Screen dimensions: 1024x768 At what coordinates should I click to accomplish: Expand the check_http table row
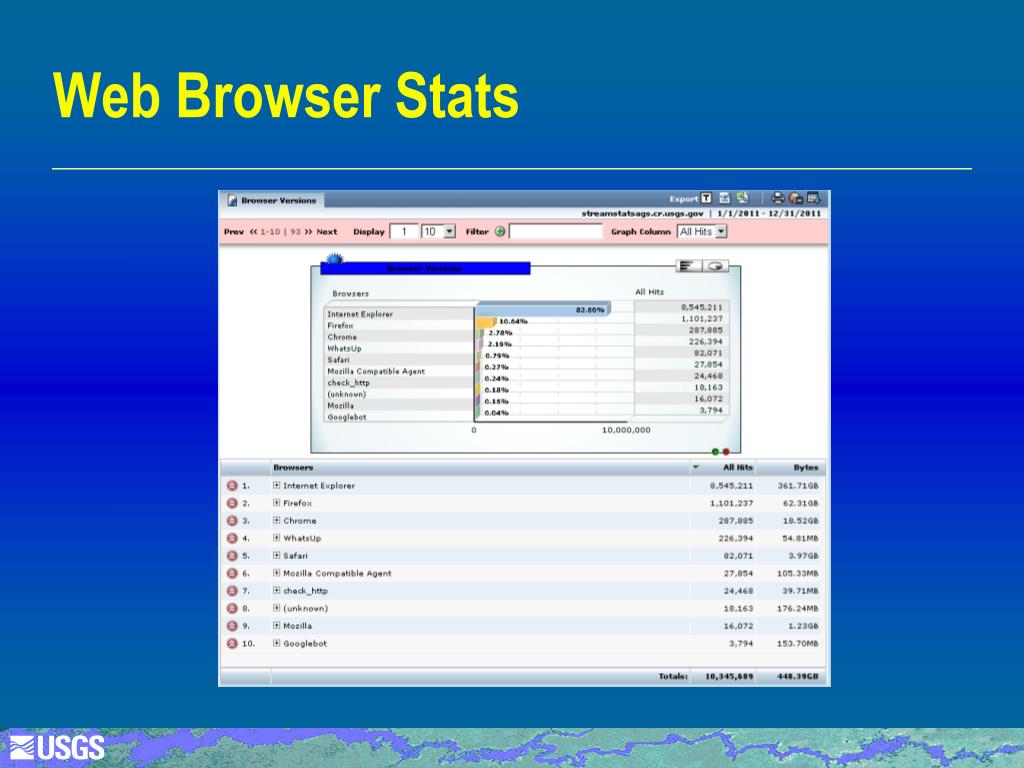coord(277,590)
